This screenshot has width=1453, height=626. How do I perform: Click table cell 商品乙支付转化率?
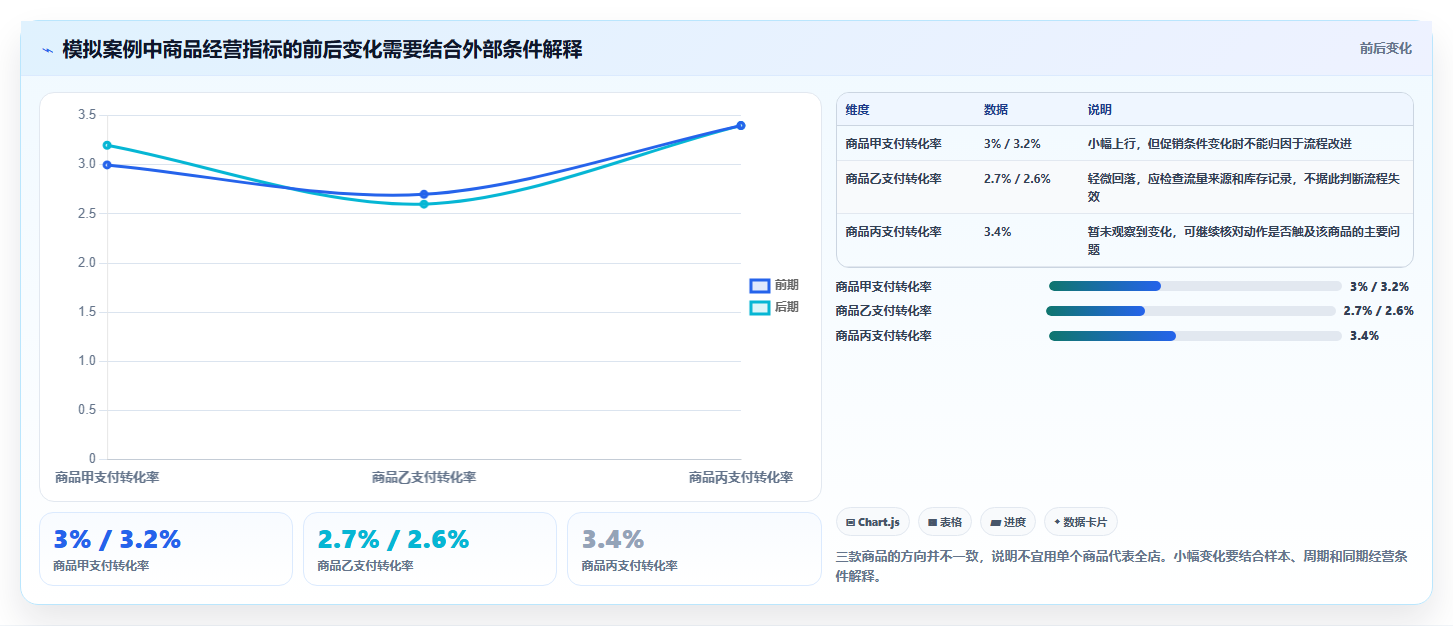(893, 179)
